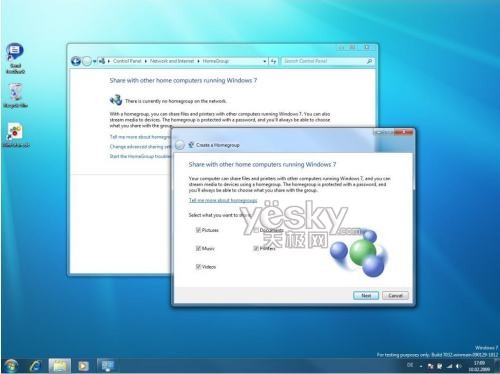Viewport: 500px width, 374px height.
Task: Open the volume speaker tray icon
Action: tap(459, 366)
